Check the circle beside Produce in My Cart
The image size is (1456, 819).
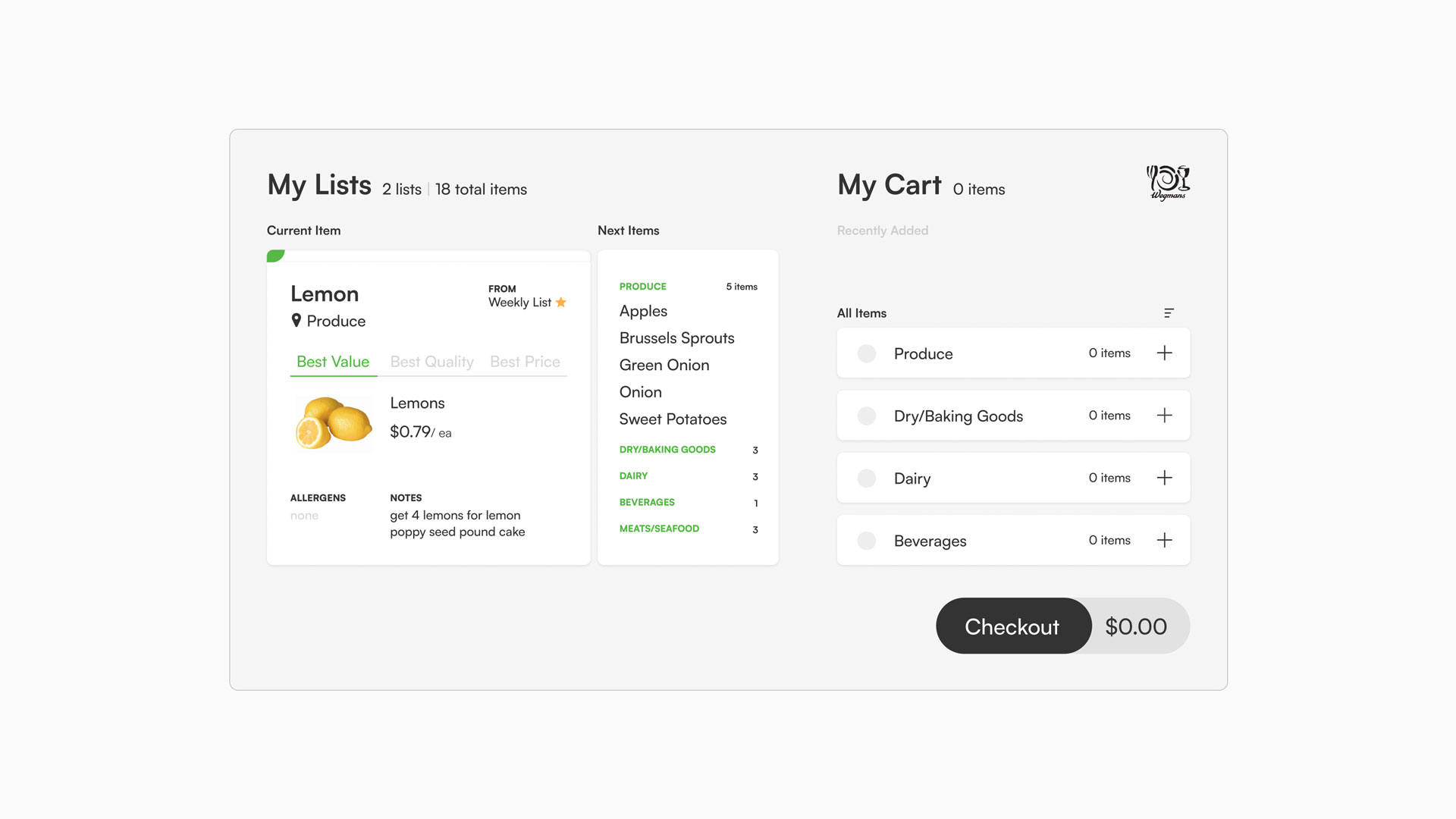coord(866,353)
